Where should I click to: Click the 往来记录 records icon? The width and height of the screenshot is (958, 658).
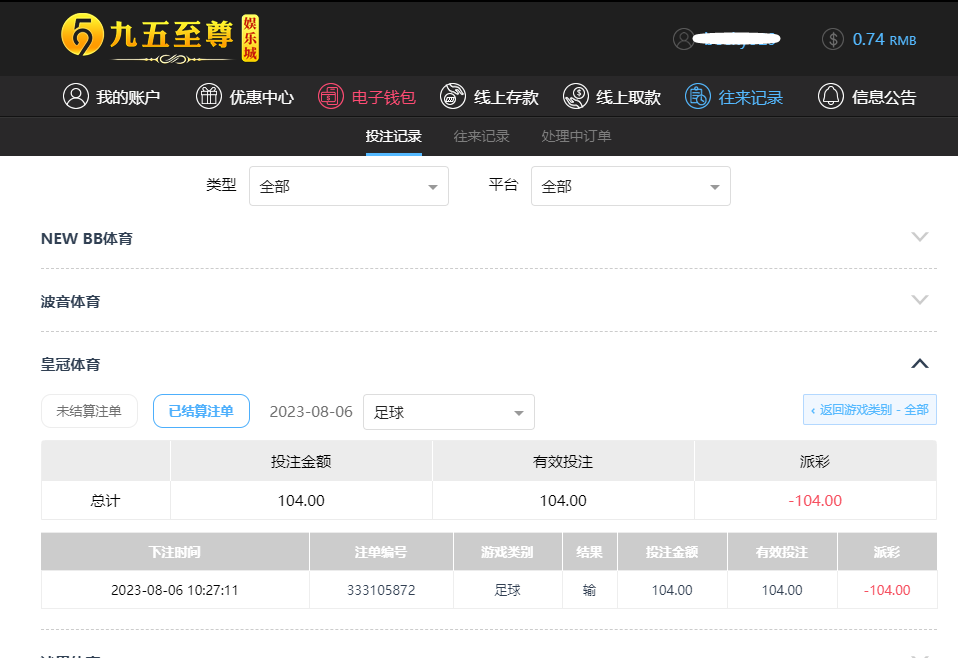698,96
